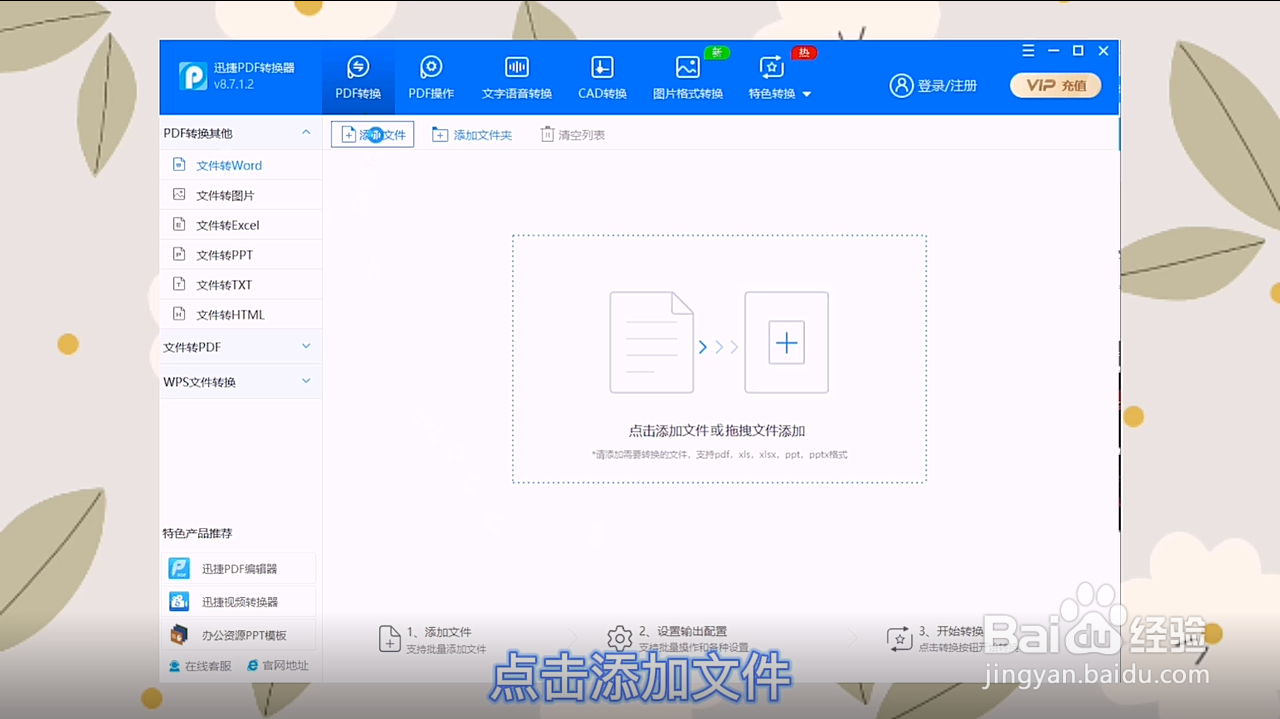Select 文件转Word in the sidebar

pyautogui.click(x=241, y=165)
